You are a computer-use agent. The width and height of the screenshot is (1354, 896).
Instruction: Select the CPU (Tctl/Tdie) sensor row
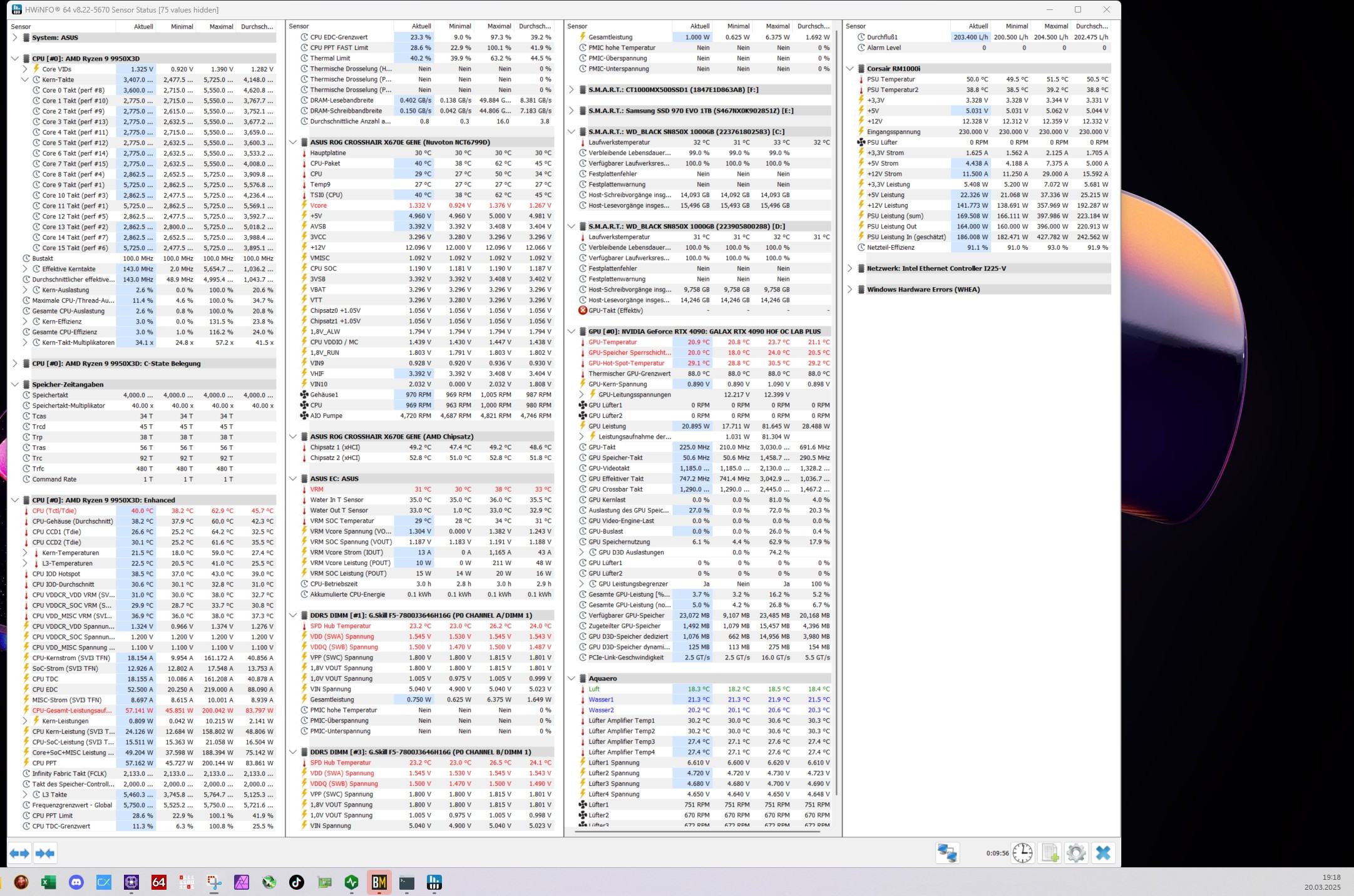54,511
